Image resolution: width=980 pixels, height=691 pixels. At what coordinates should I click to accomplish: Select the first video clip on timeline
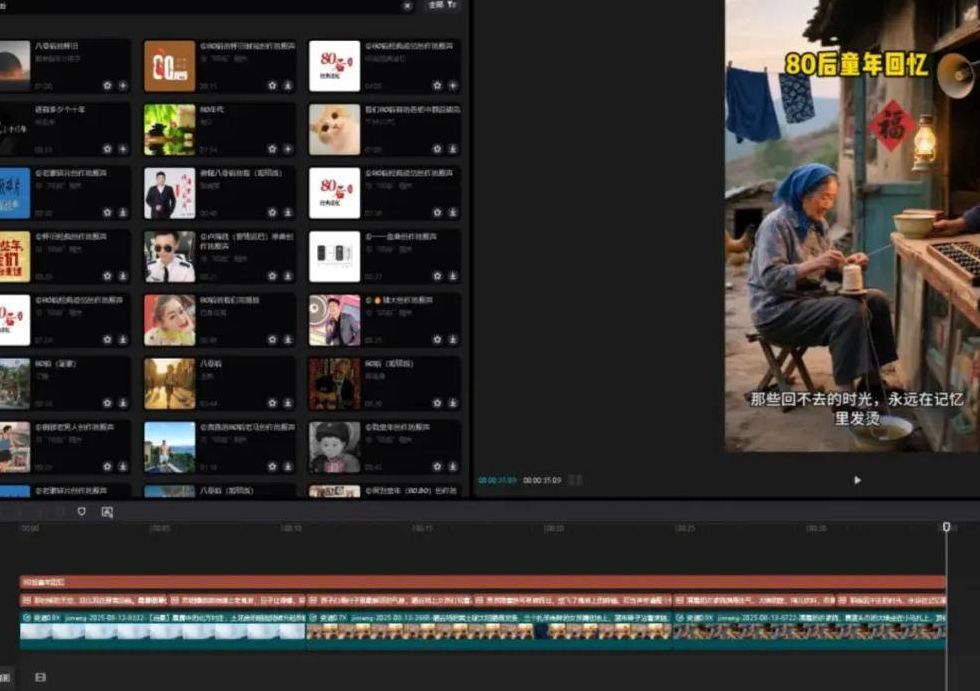coord(162,630)
